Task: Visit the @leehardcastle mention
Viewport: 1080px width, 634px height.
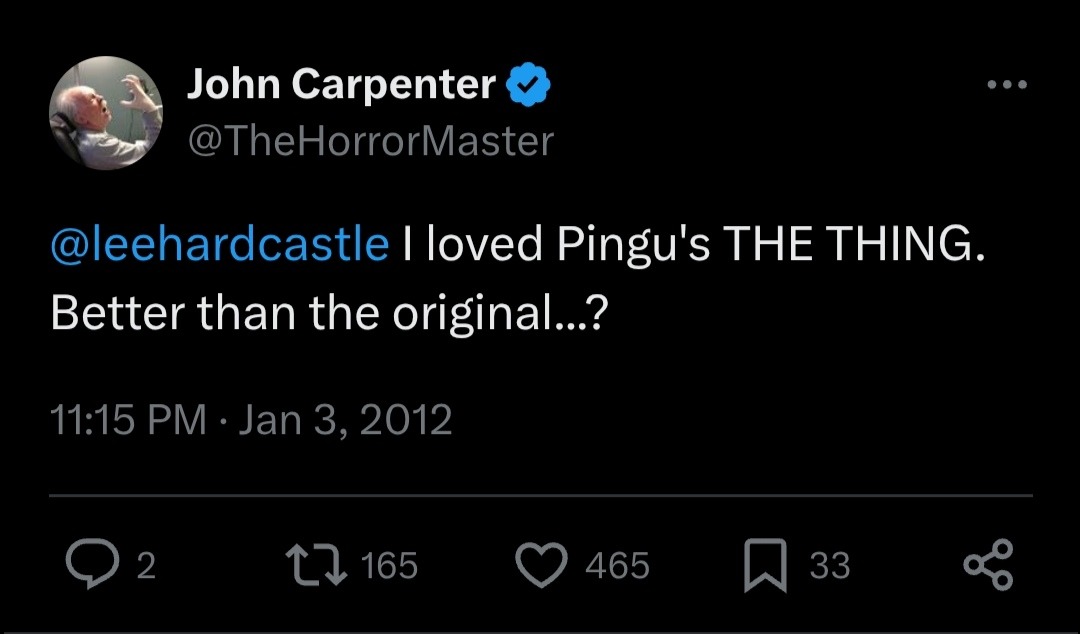Action: [219, 245]
